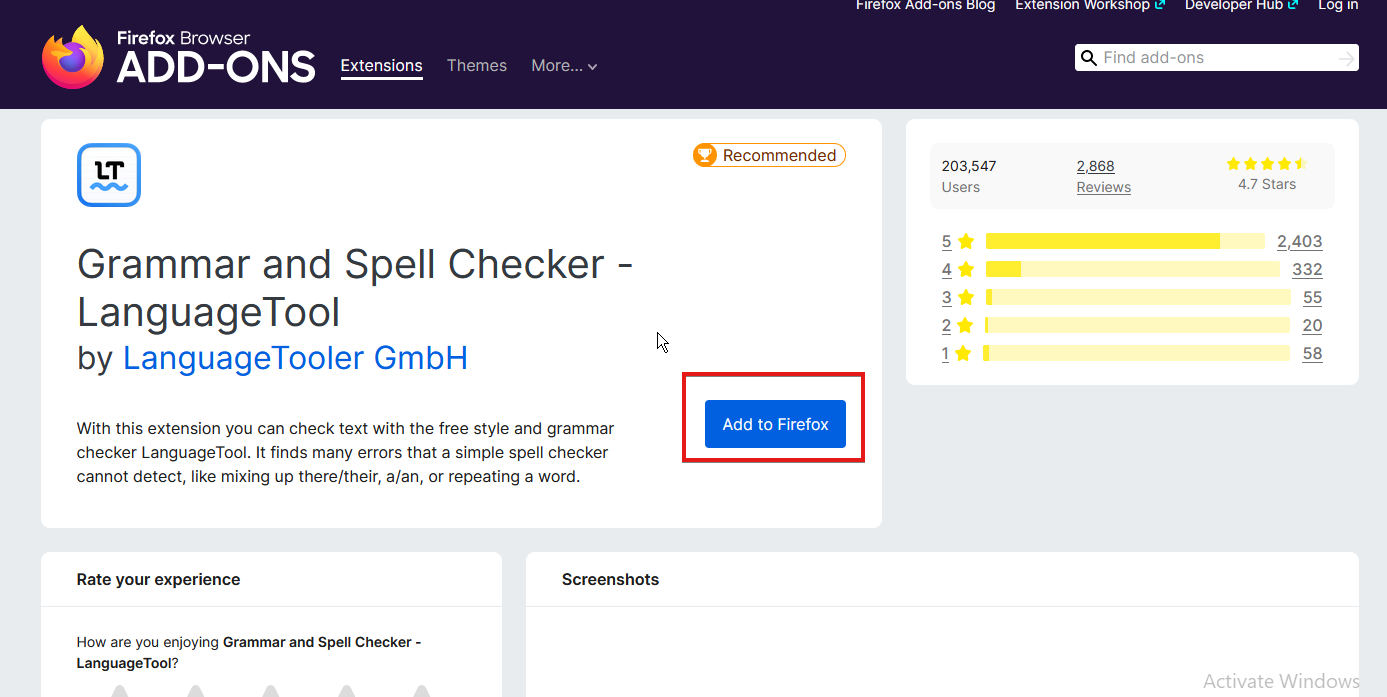1387x697 pixels.
Task: Open the 2,868 Reviews link
Action: 1095,166
